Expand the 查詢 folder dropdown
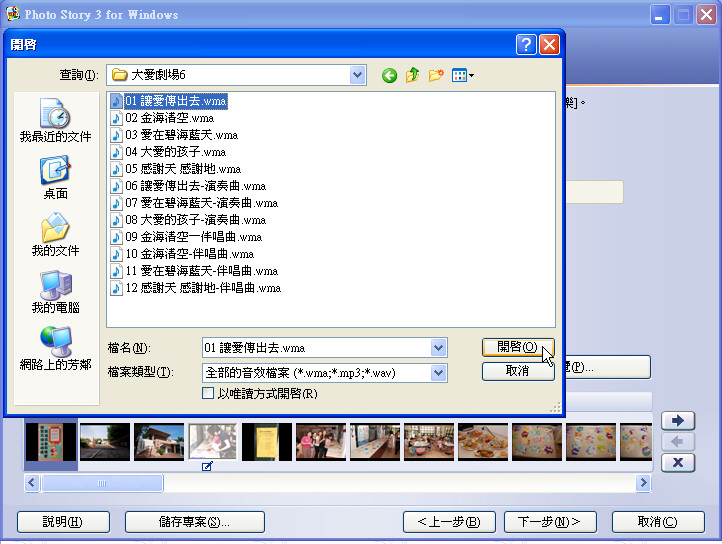 coord(358,75)
